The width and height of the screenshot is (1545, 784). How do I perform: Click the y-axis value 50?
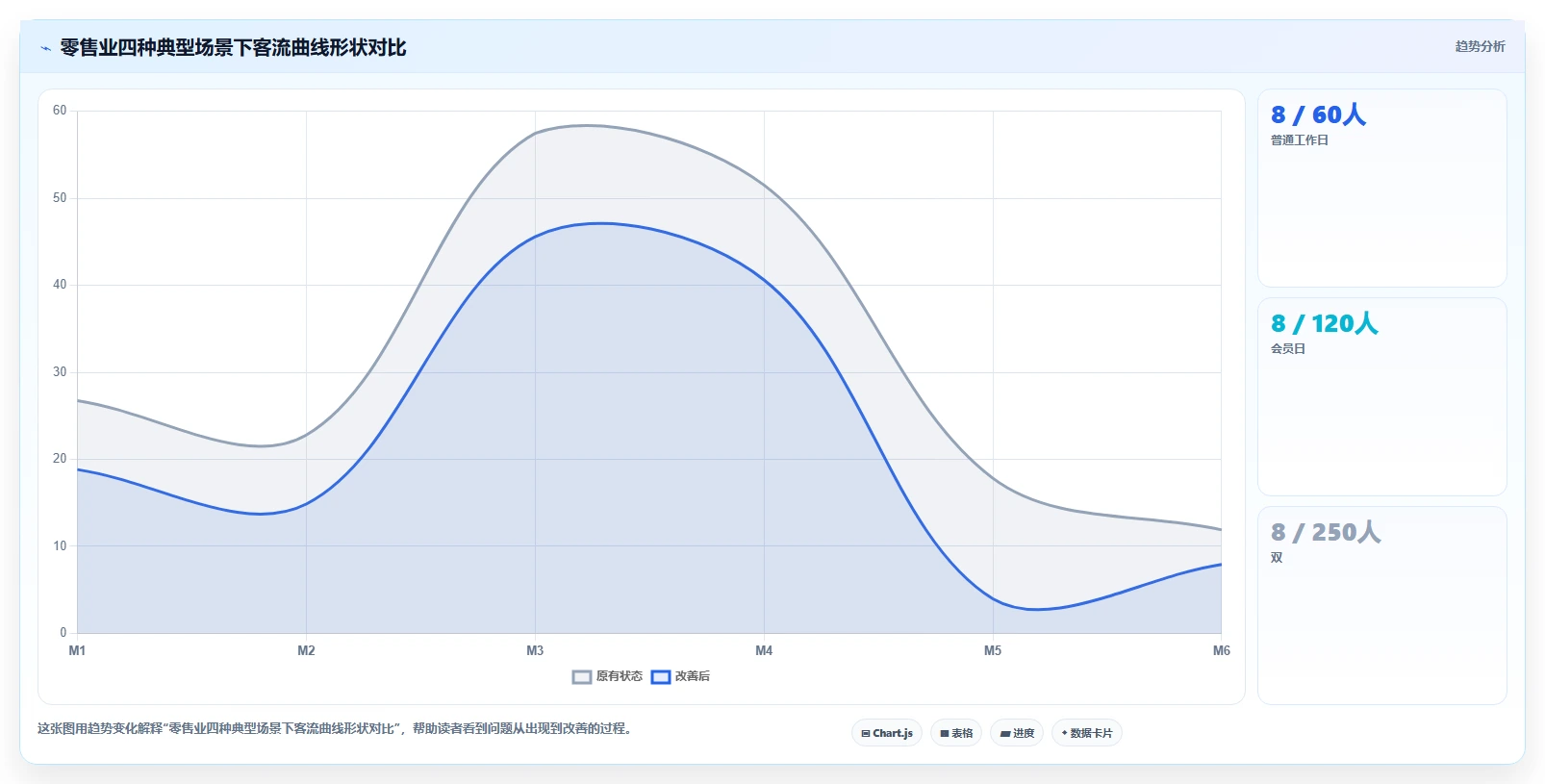pyautogui.click(x=60, y=198)
